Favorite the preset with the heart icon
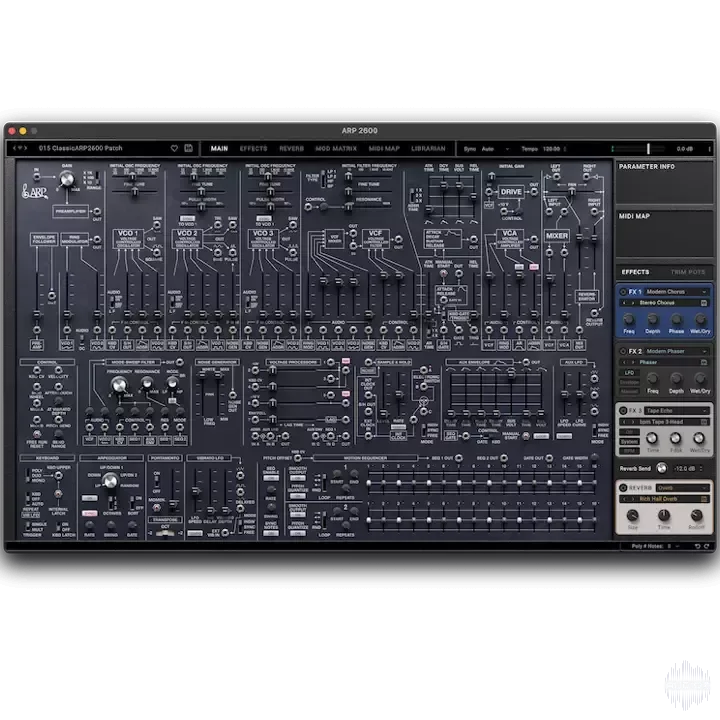 tap(174, 148)
